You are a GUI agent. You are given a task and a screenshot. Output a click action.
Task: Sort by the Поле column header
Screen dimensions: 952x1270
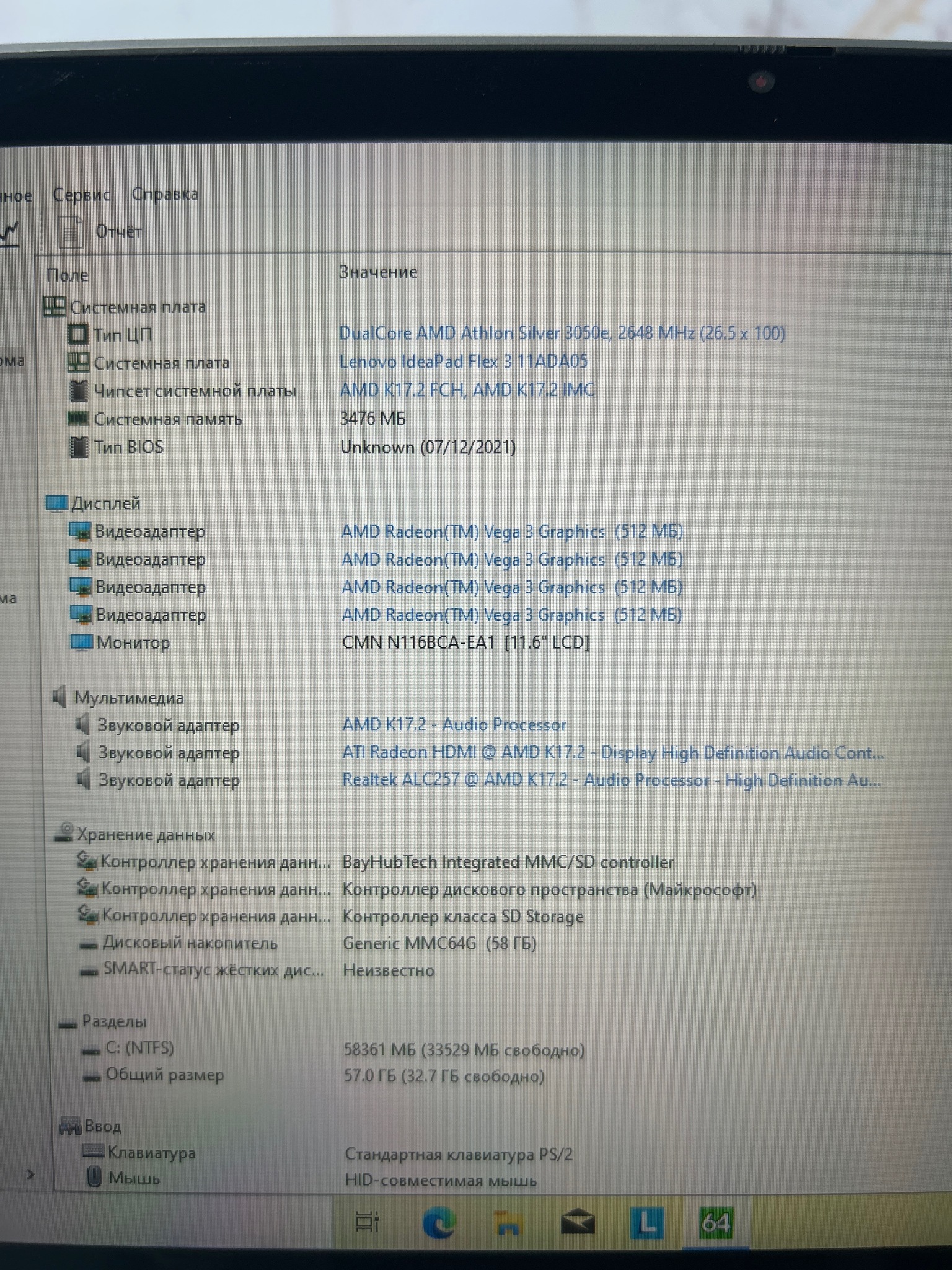[x=68, y=275]
